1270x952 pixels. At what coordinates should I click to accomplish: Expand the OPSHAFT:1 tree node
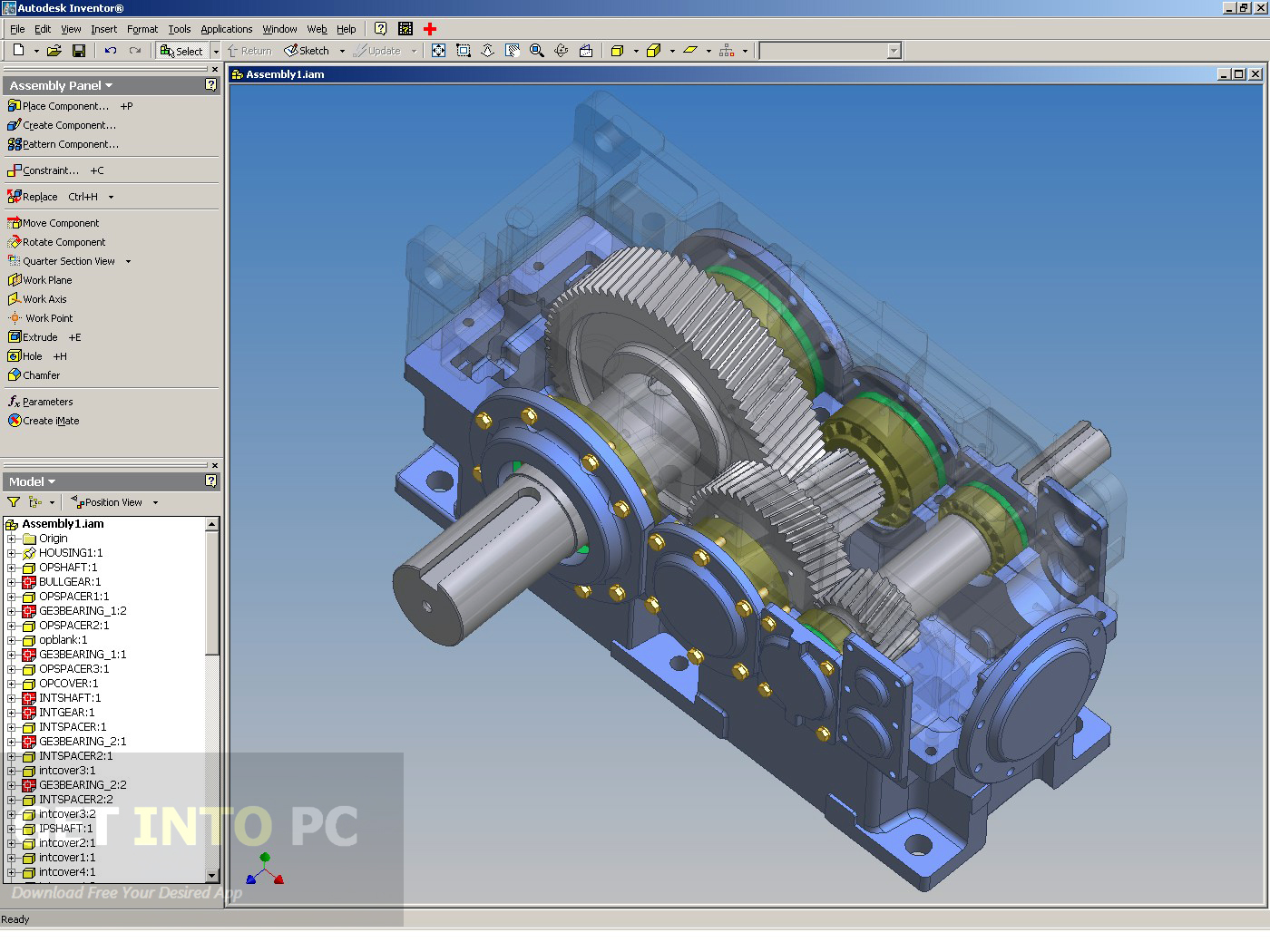tap(12, 568)
